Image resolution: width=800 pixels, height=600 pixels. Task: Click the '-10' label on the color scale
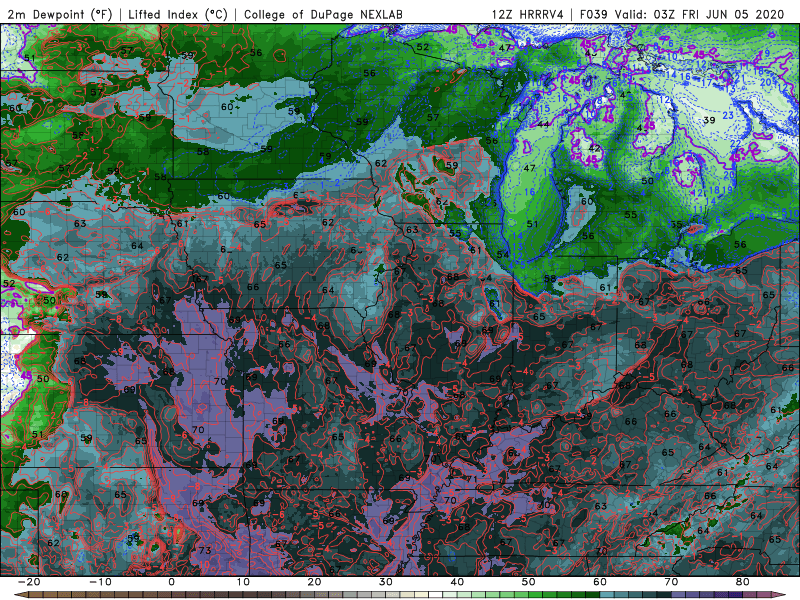pos(100,582)
